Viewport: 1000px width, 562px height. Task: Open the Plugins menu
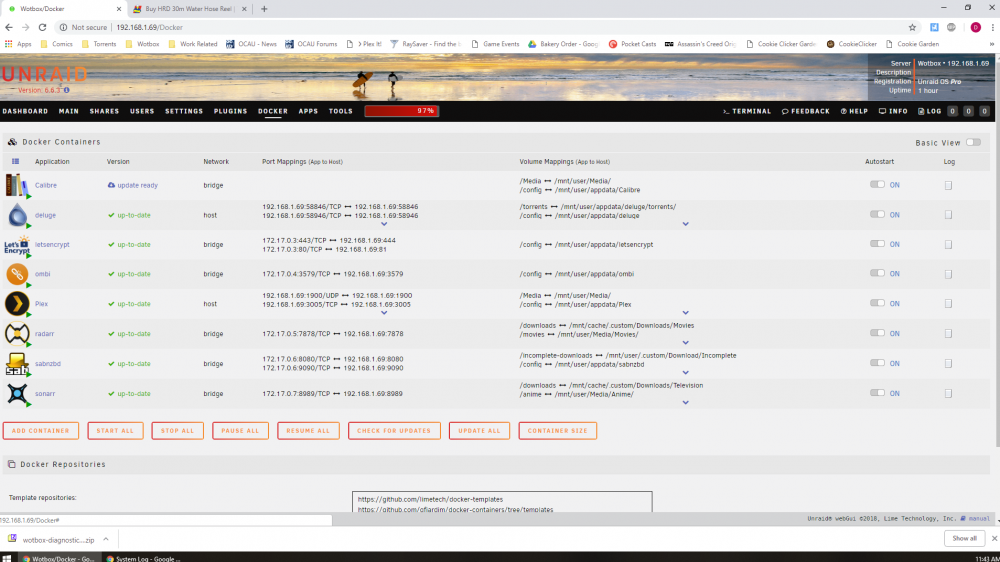(x=231, y=111)
